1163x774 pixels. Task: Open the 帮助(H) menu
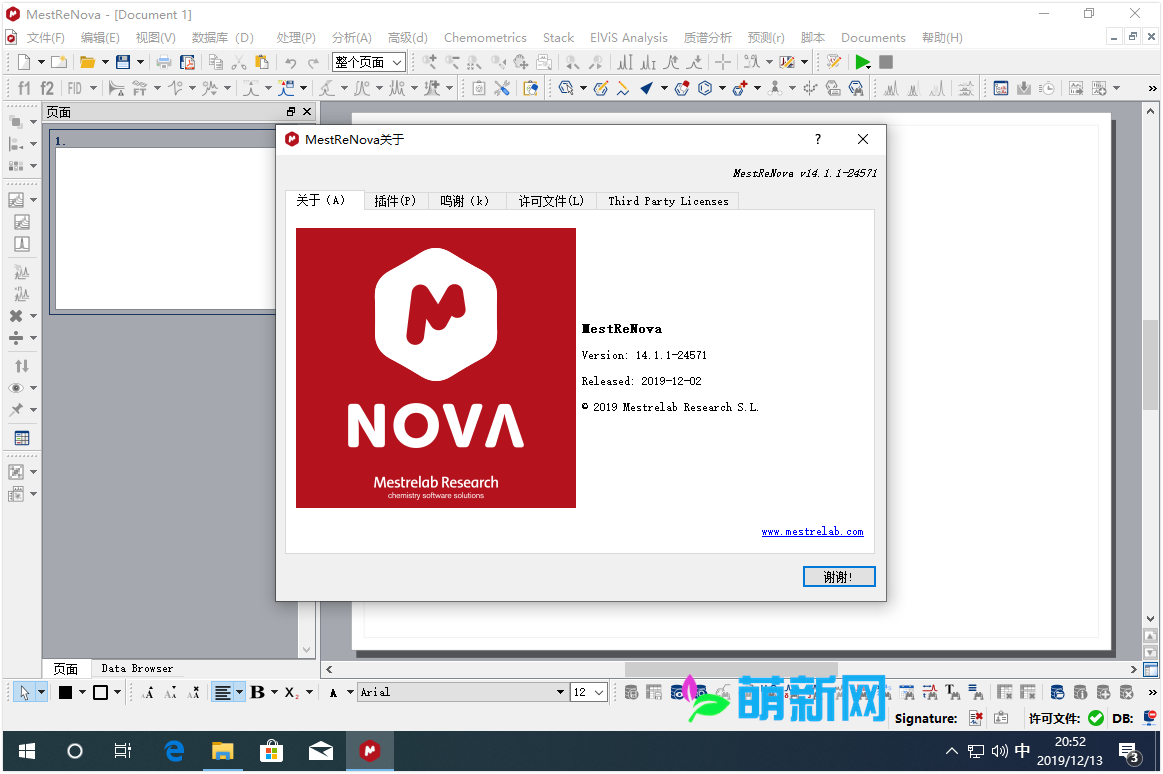942,38
